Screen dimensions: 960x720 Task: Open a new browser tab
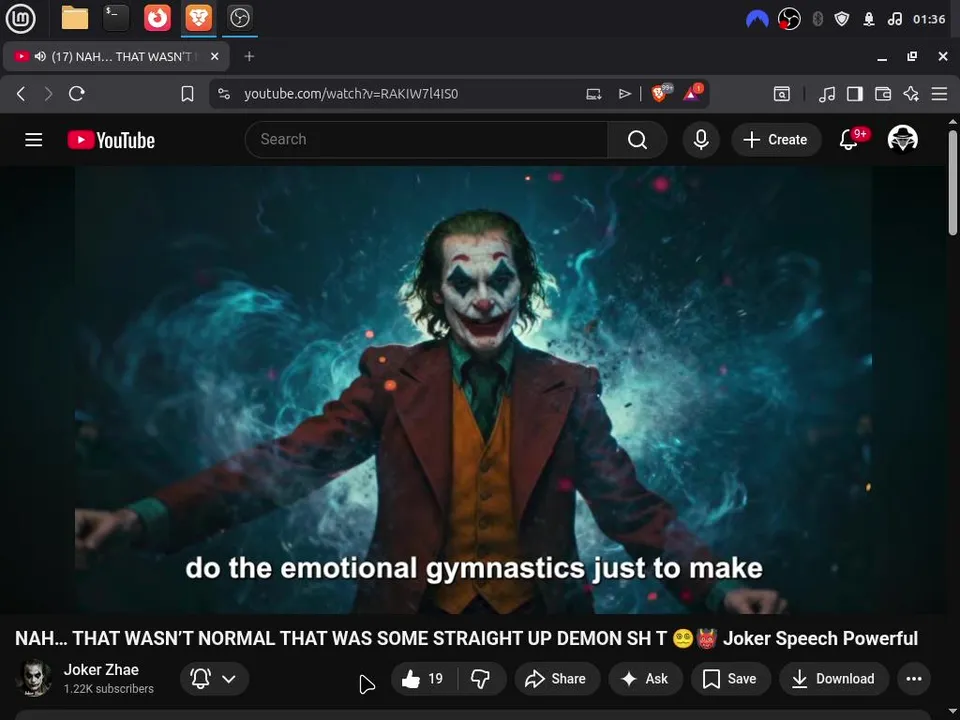pos(249,56)
